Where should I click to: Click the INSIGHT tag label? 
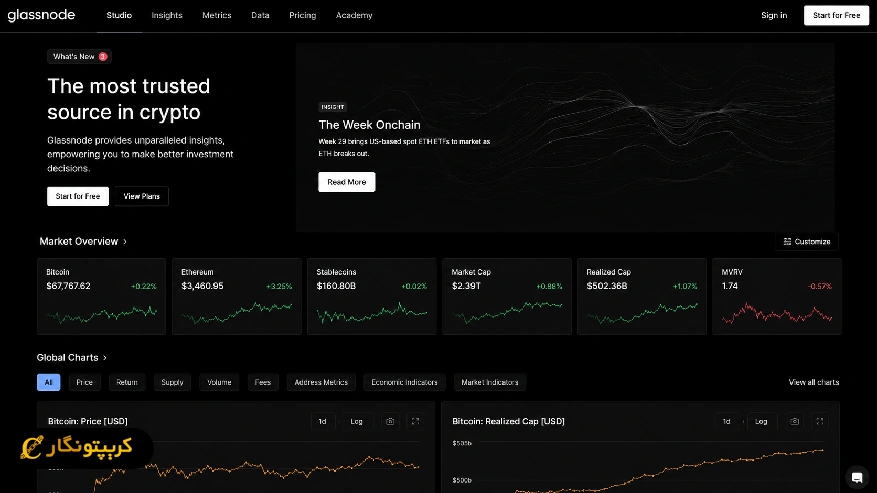333,107
